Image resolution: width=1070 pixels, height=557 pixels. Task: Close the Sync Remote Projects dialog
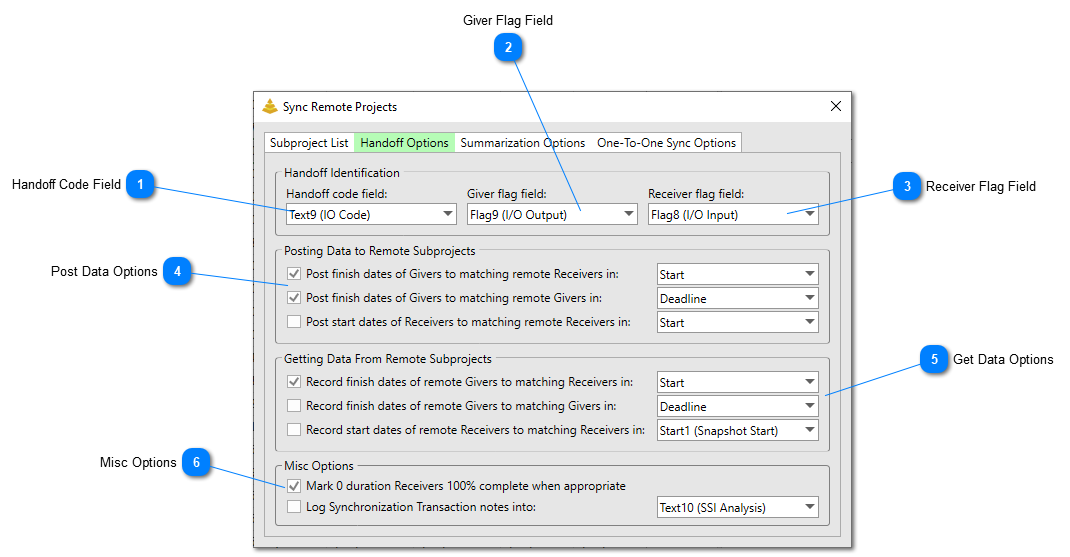tap(836, 106)
